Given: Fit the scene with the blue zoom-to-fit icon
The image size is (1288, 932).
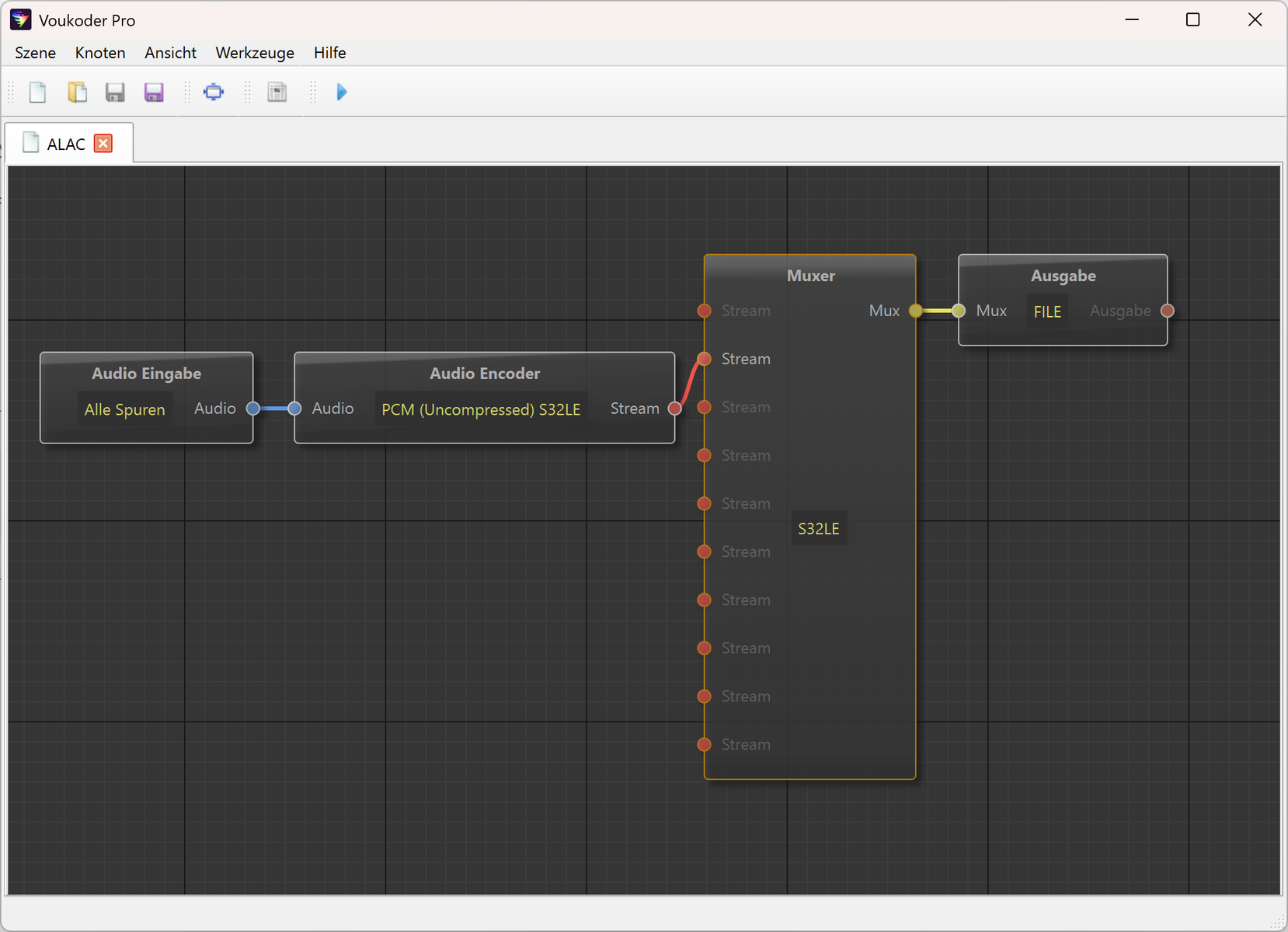Looking at the screenshot, I should click(x=214, y=92).
